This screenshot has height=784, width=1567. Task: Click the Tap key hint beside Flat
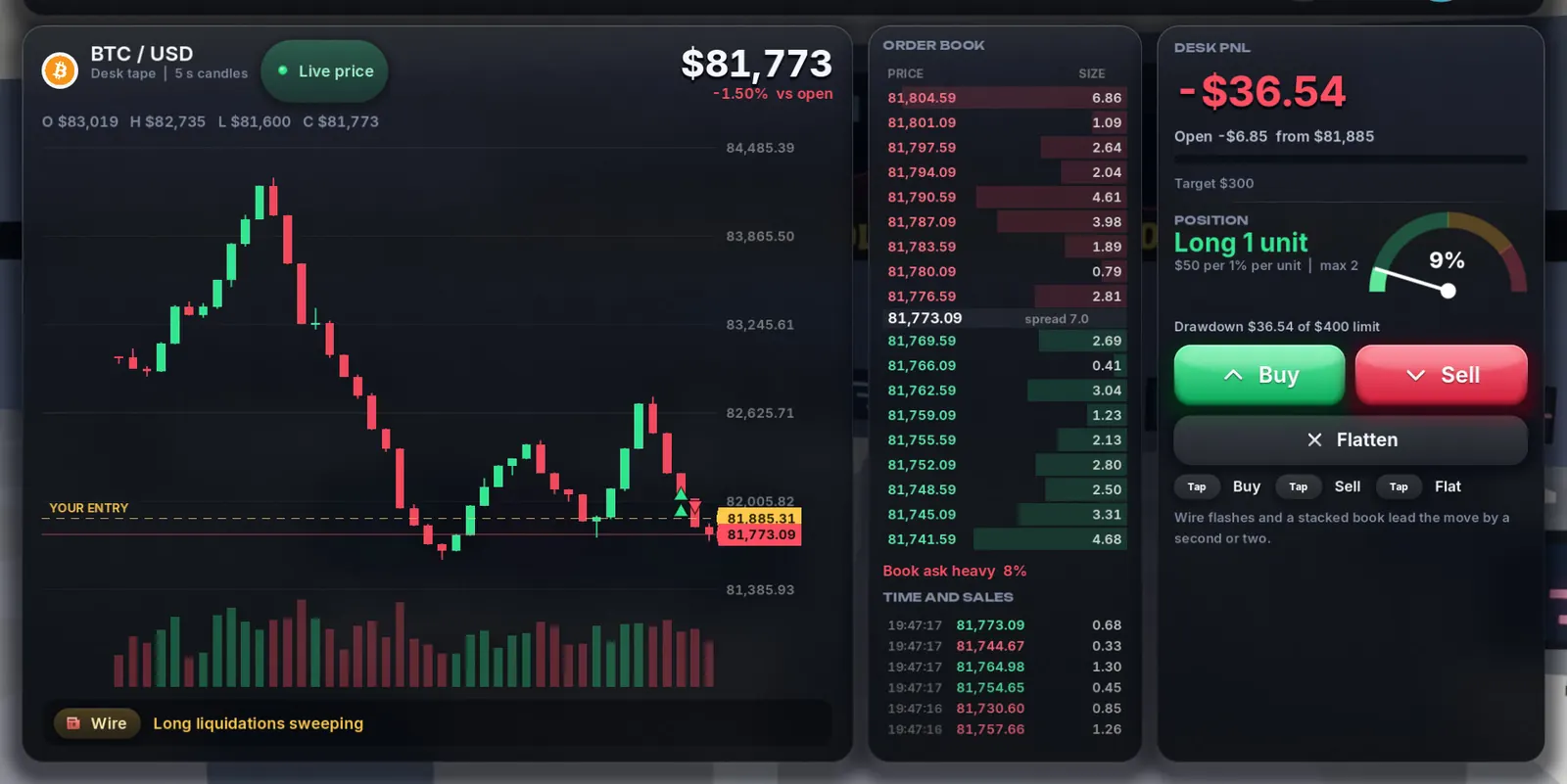1399,486
